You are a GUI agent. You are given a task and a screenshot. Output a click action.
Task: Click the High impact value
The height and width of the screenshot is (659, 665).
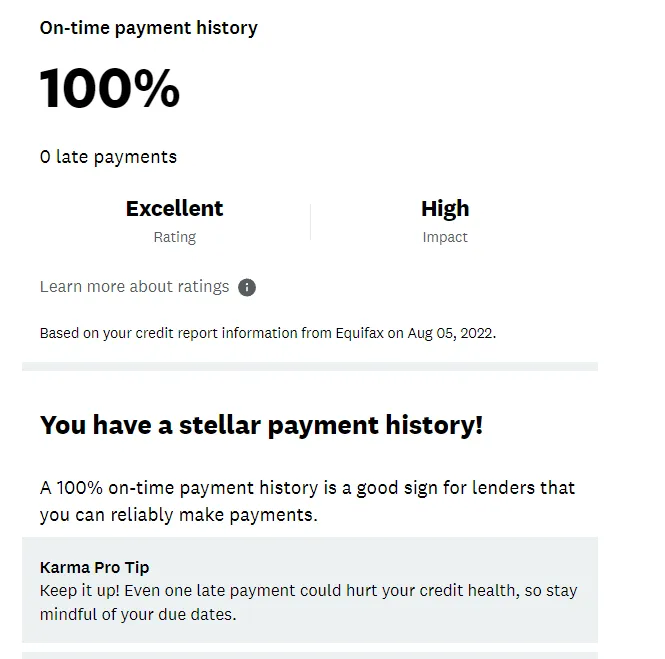[x=445, y=209]
